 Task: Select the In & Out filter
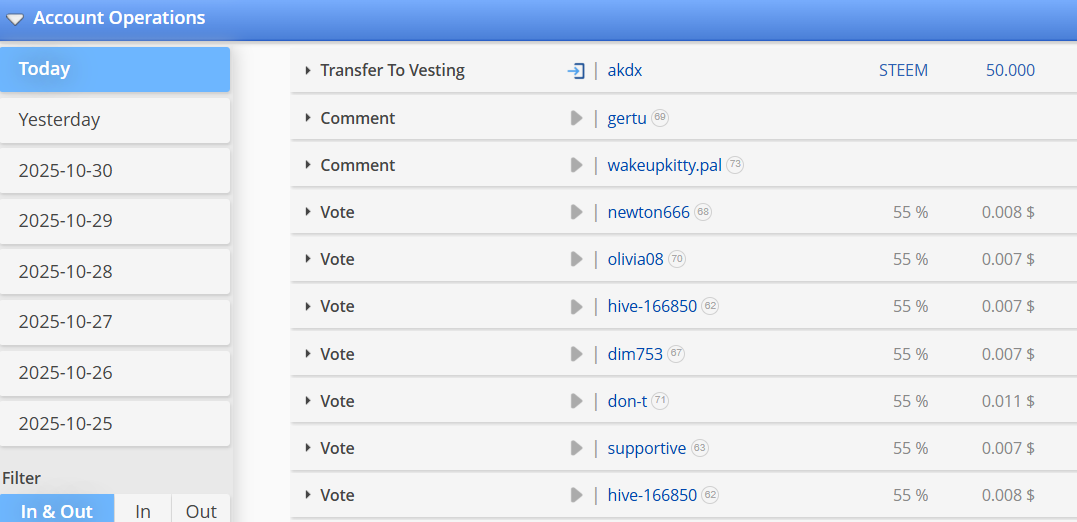[x=57, y=509]
